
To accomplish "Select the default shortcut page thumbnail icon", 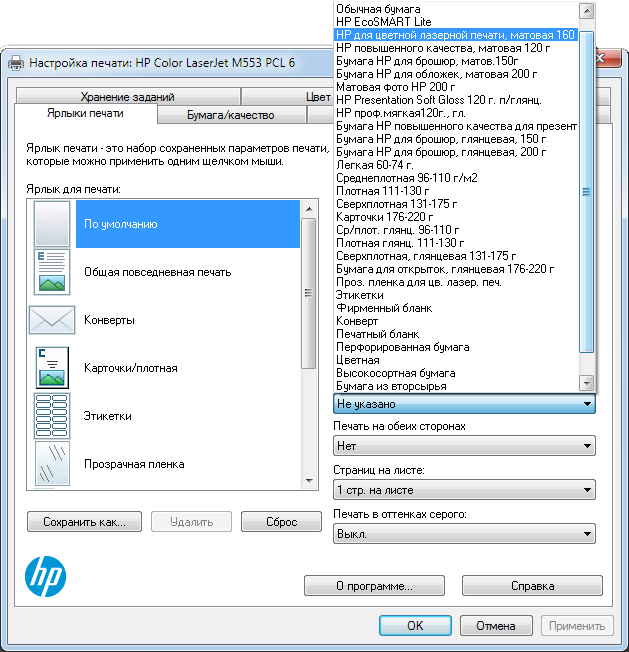I will click(52, 224).
